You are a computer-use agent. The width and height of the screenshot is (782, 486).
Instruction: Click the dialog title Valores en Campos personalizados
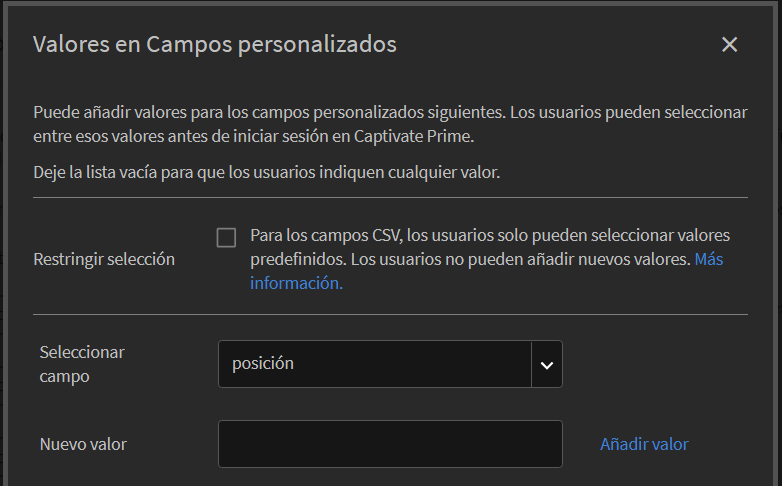pyautogui.click(x=215, y=45)
